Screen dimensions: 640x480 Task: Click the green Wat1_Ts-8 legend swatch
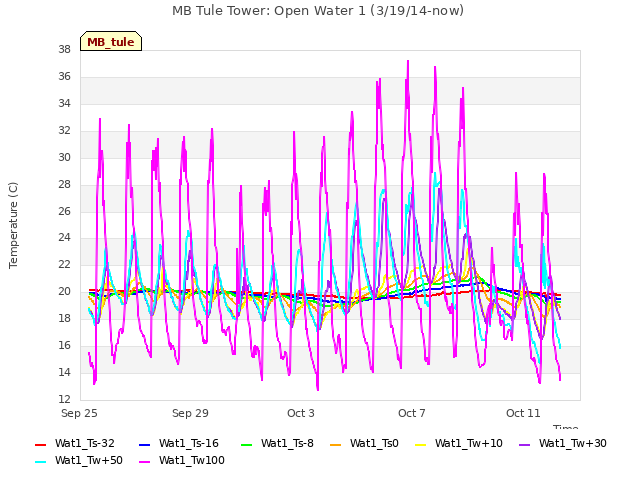(x=247, y=444)
